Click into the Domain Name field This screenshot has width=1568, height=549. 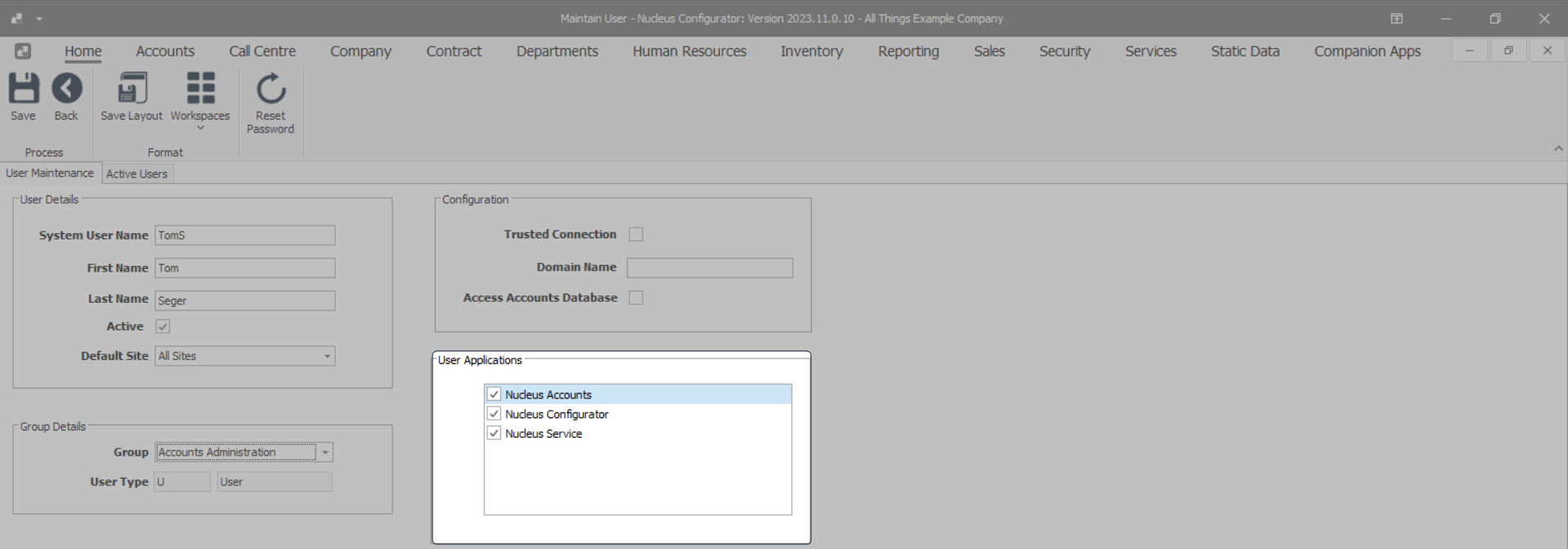pyautogui.click(x=710, y=268)
